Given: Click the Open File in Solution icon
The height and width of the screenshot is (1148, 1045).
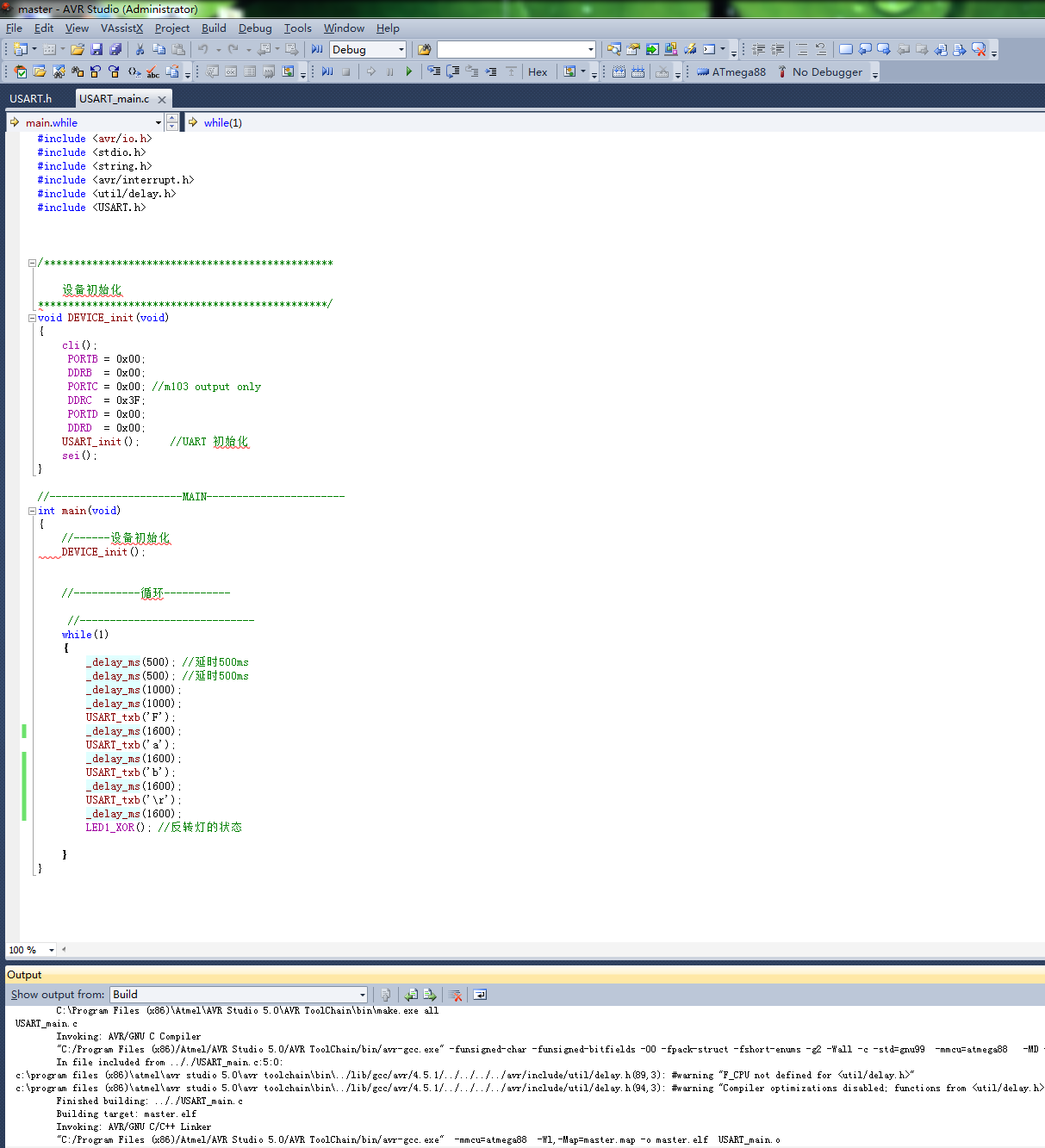Looking at the screenshot, I should coord(40,72).
